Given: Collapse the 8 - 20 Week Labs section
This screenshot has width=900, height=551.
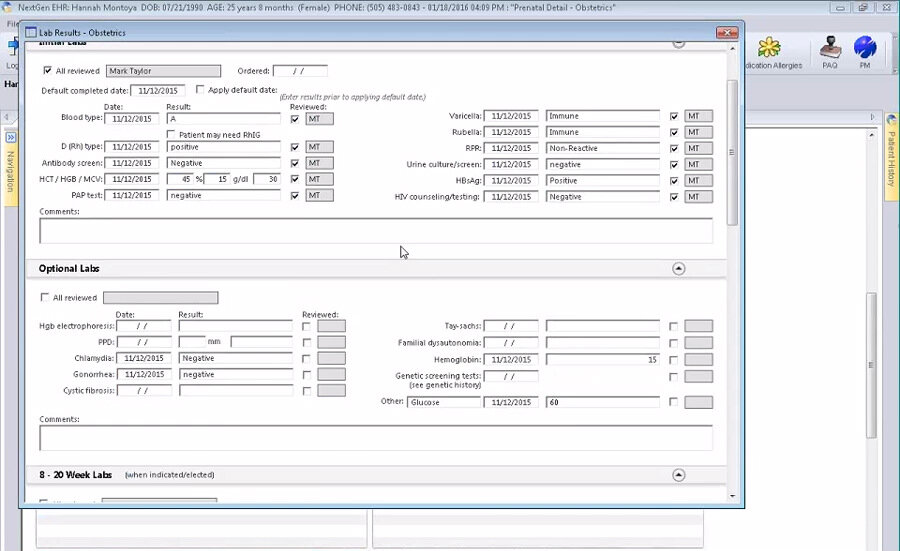Looking at the screenshot, I should (678, 475).
